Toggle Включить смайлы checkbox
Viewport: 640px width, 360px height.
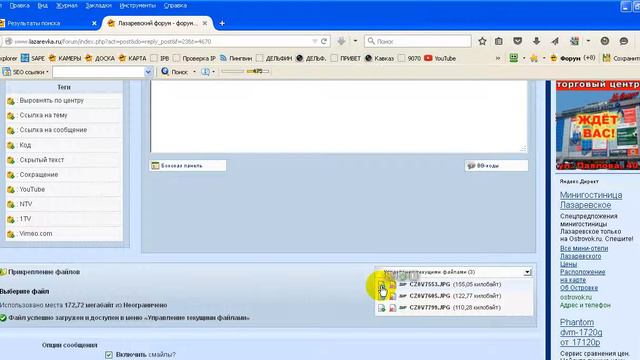click(109, 355)
